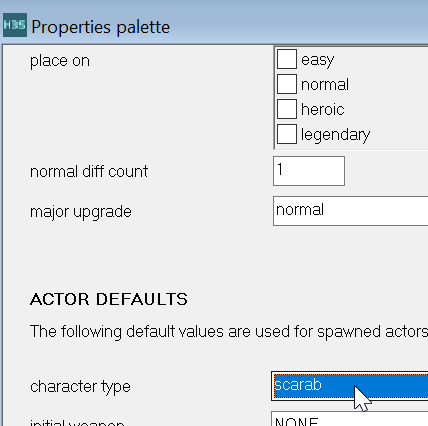428x426 pixels.
Task: Open the character type dropdown showing scarab
Action: click(x=350, y=386)
